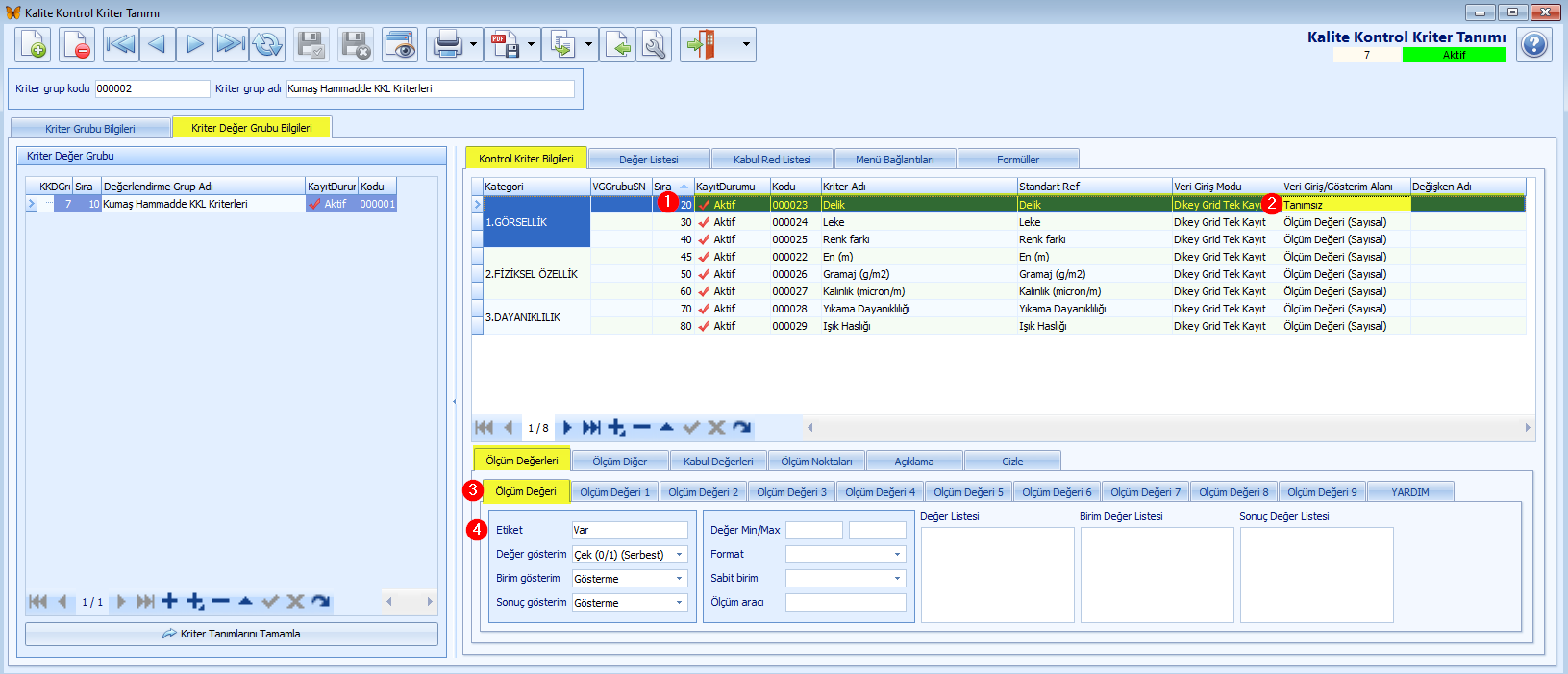Refresh the form using the circular arrows icon

point(267,44)
